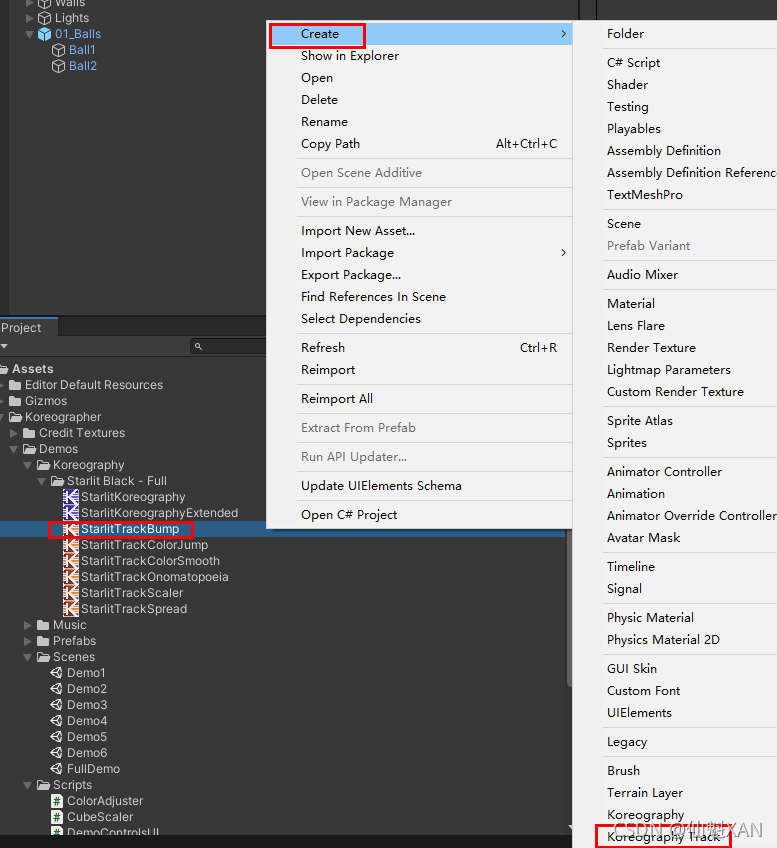Choose Export Package... menu entry
Viewport: 777px width, 848px height.
(420, 275)
